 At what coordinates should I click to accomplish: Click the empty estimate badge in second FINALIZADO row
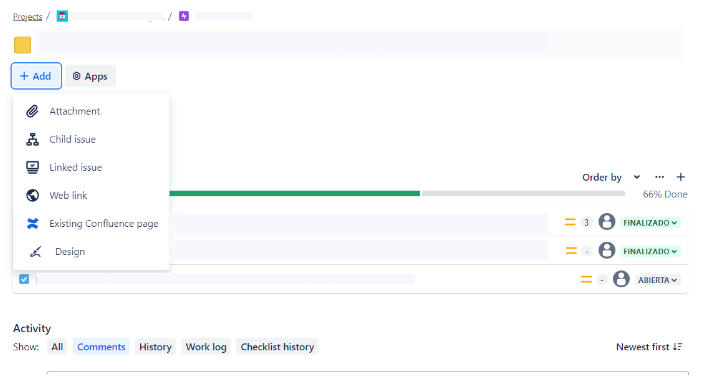tap(587, 251)
